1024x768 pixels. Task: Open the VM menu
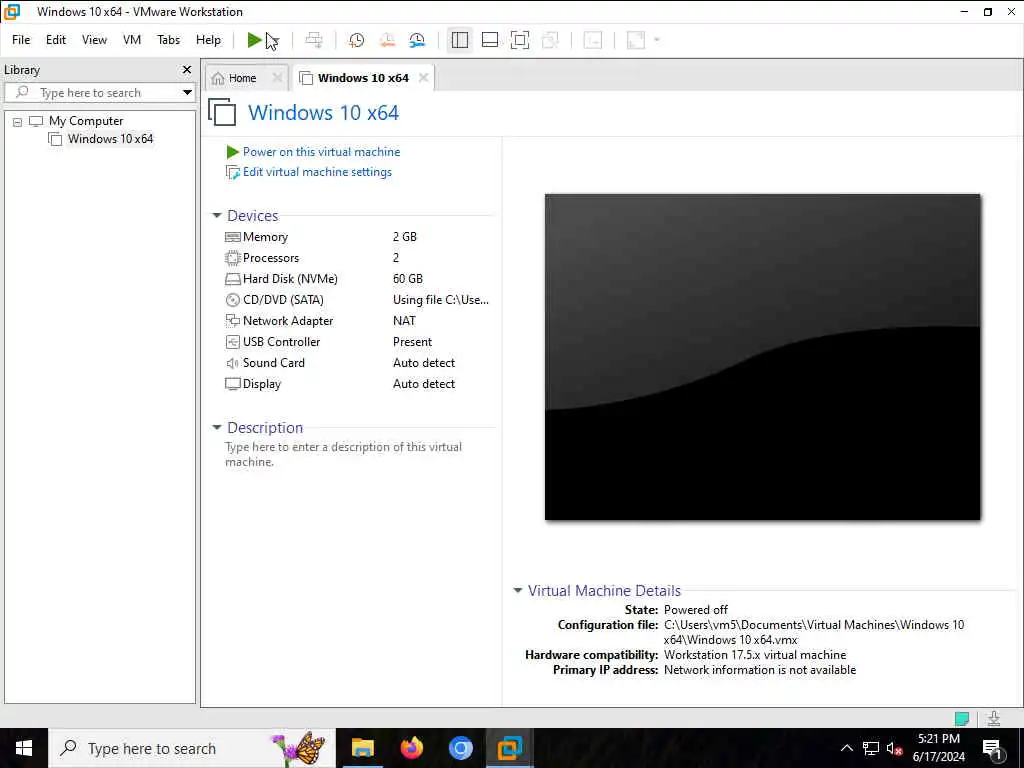click(x=132, y=40)
